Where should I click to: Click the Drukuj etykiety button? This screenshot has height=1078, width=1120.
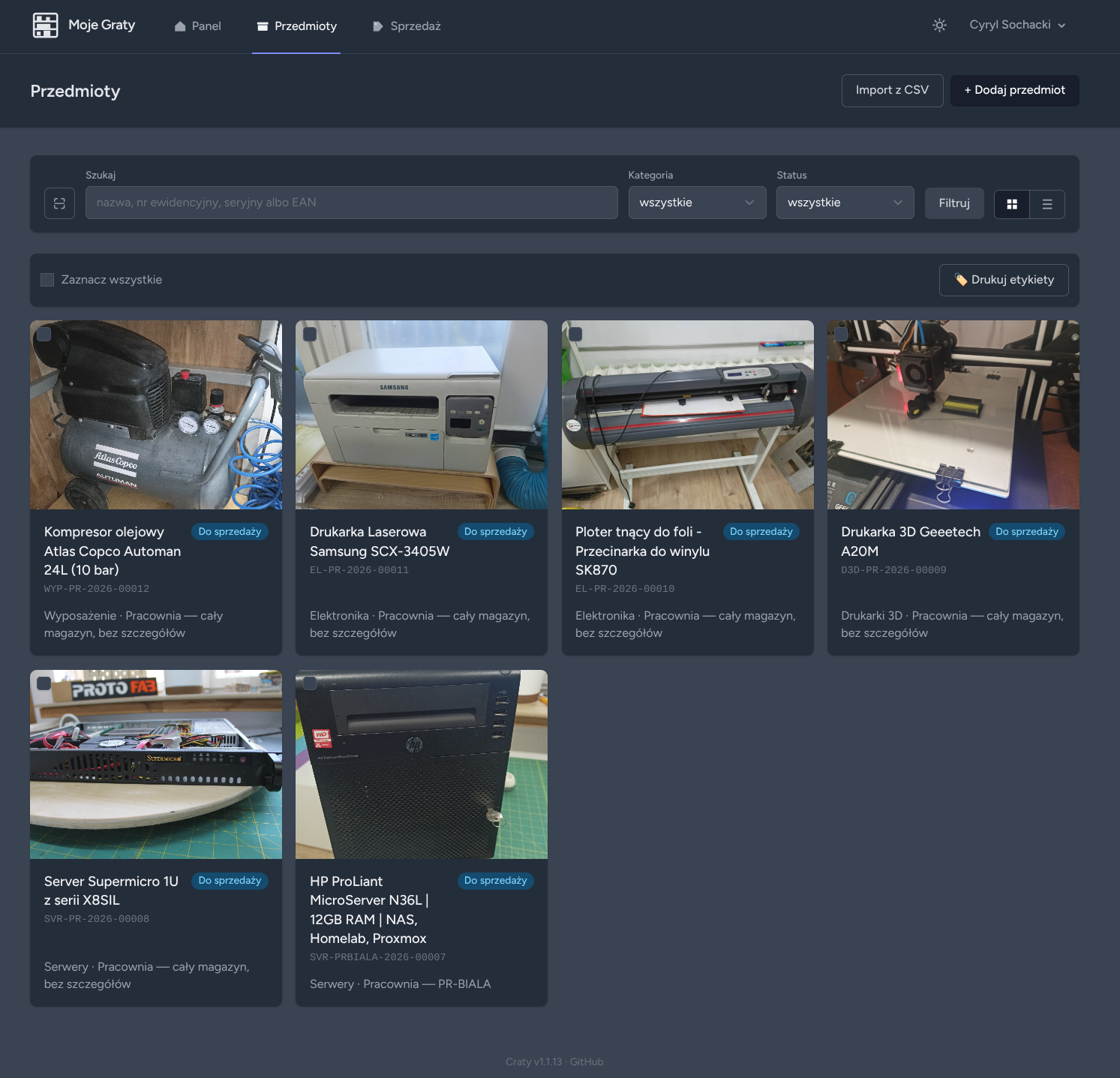tap(1004, 280)
